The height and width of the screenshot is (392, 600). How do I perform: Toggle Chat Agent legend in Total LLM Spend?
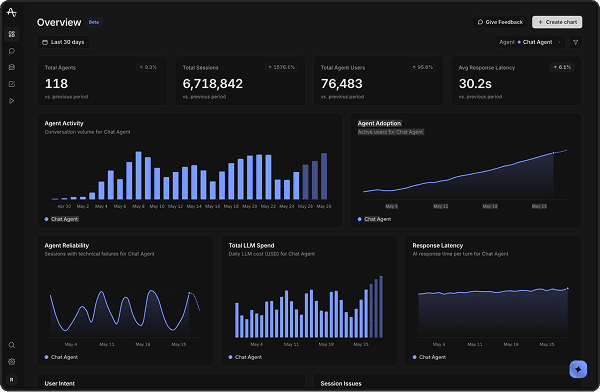point(245,357)
